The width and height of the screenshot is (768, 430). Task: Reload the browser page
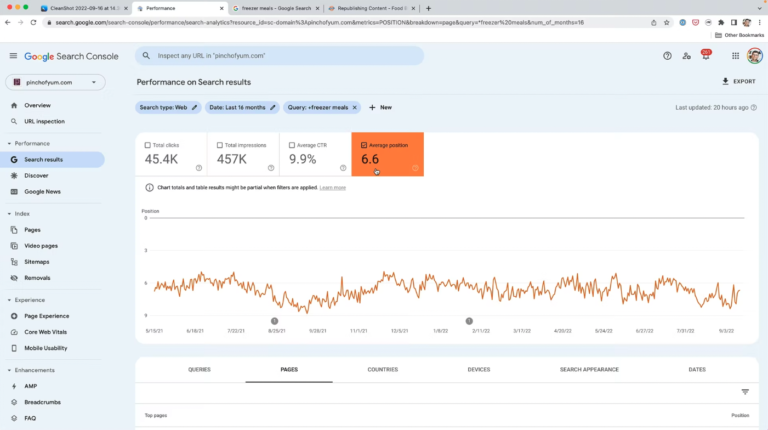point(33,23)
